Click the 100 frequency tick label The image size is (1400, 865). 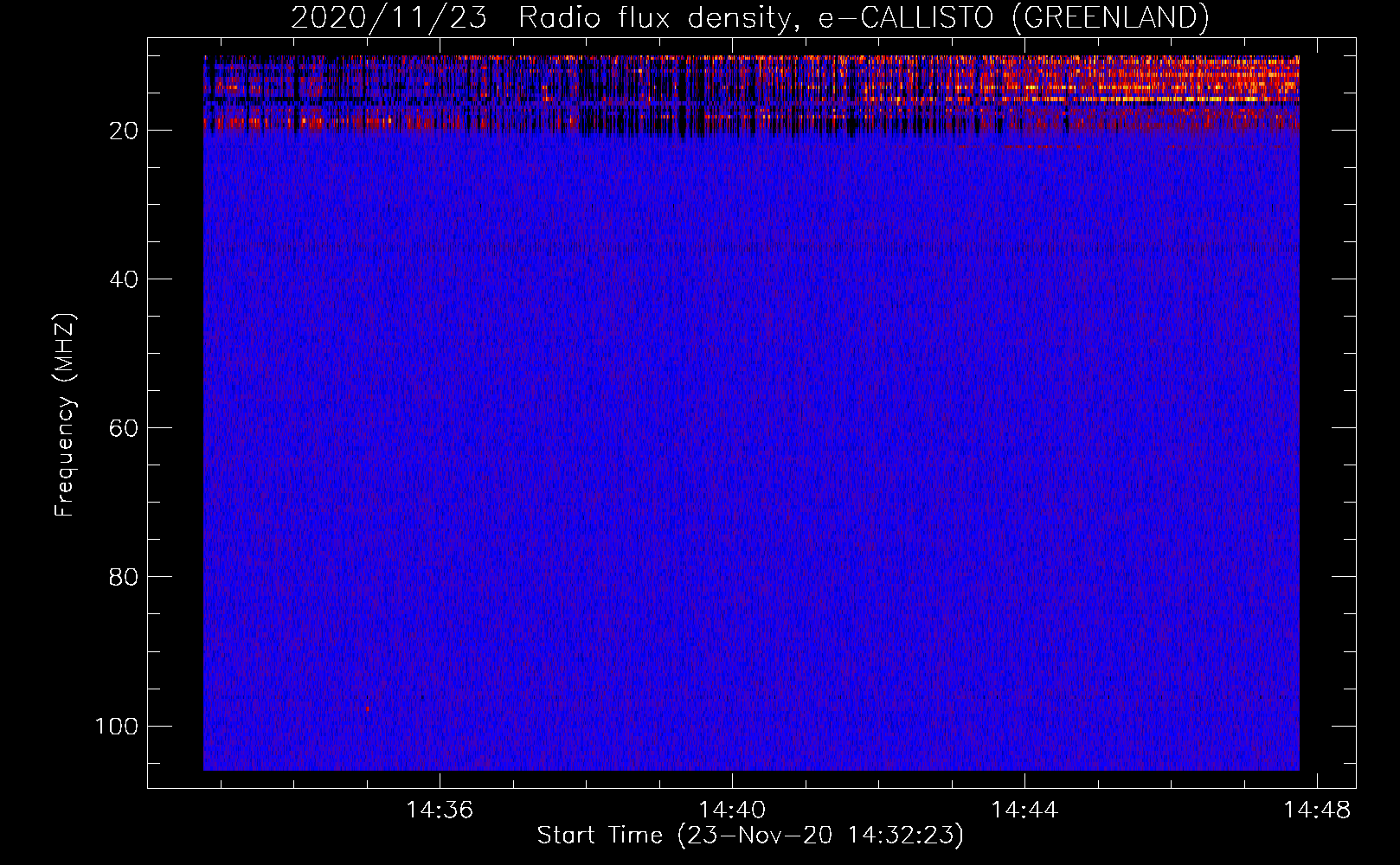pos(117,726)
